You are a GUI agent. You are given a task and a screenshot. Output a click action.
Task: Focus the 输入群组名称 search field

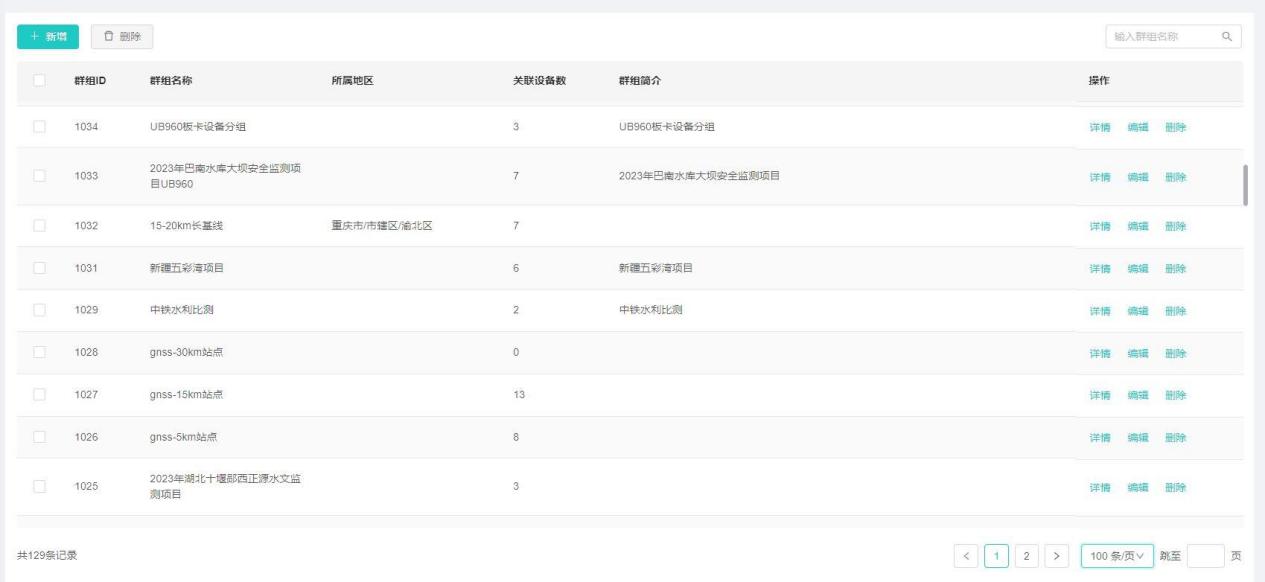coord(1162,37)
